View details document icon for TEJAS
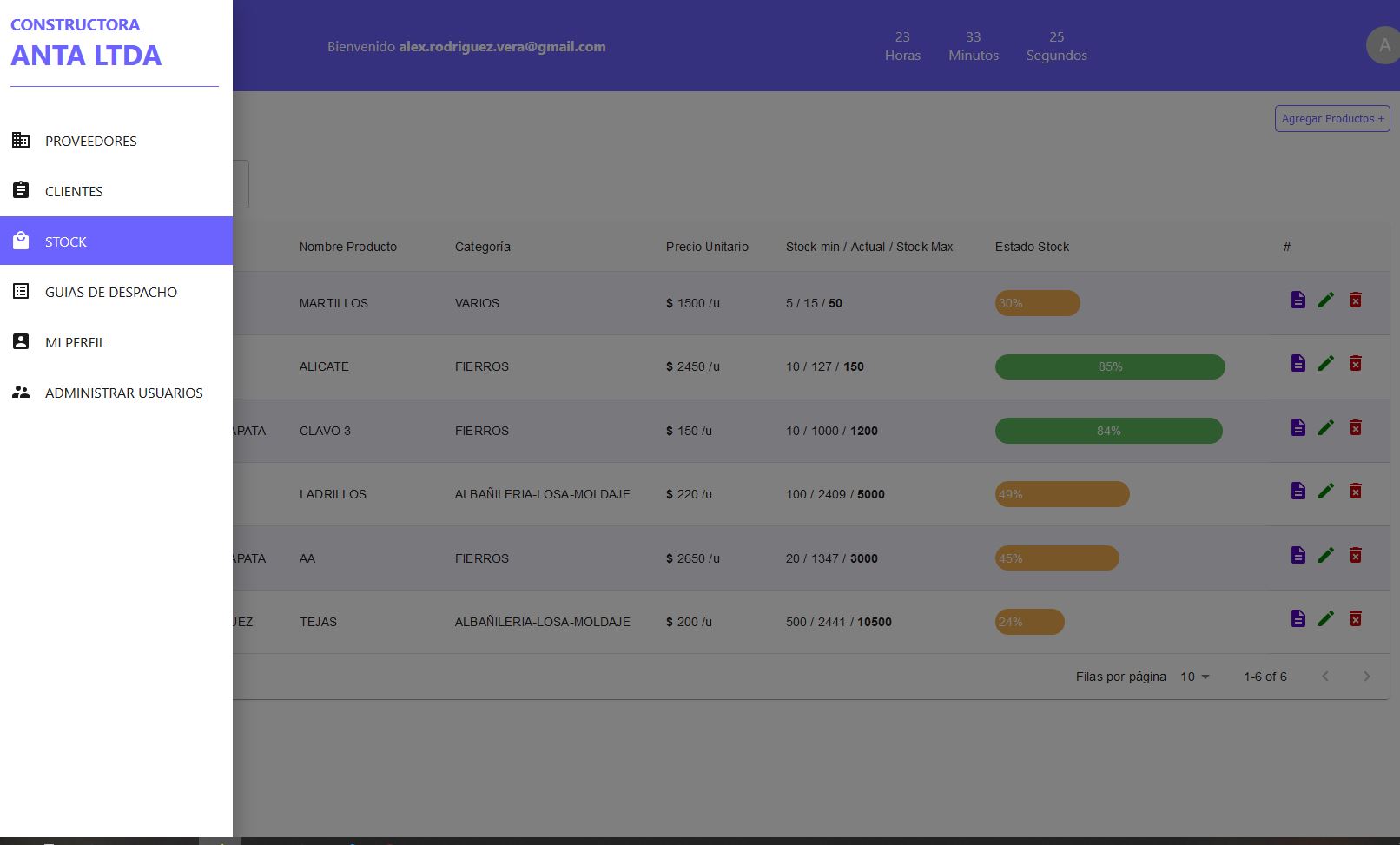Viewport: 1400px width, 845px height. click(1298, 618)
